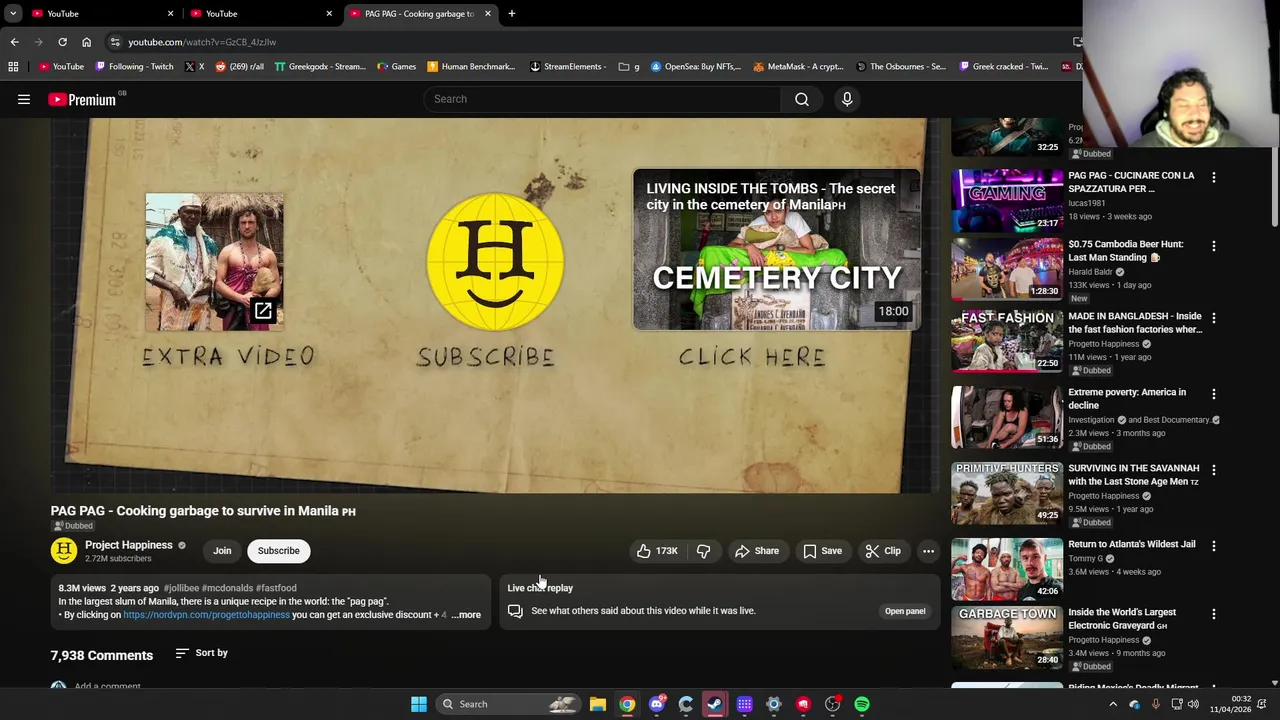This screenshot has height=720, width=1280.
Task: Dislike the video with the thumbs down
Action: [704, 551]
